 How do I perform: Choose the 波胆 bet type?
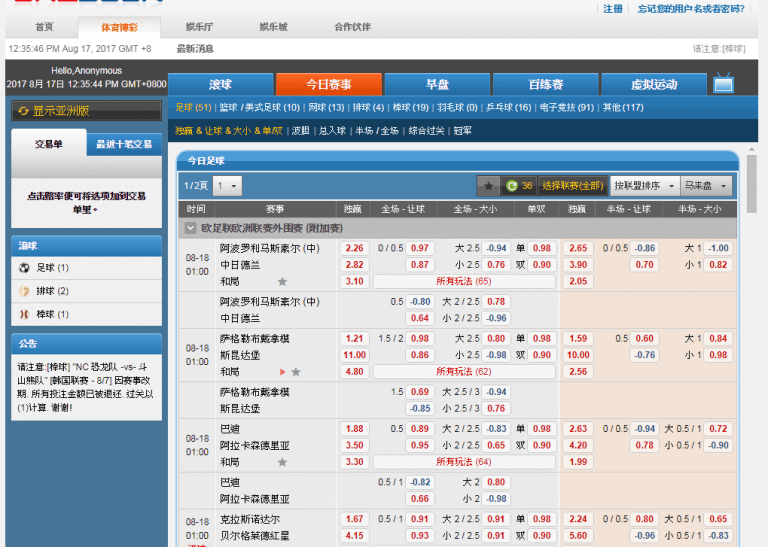(x=301, y=131)
